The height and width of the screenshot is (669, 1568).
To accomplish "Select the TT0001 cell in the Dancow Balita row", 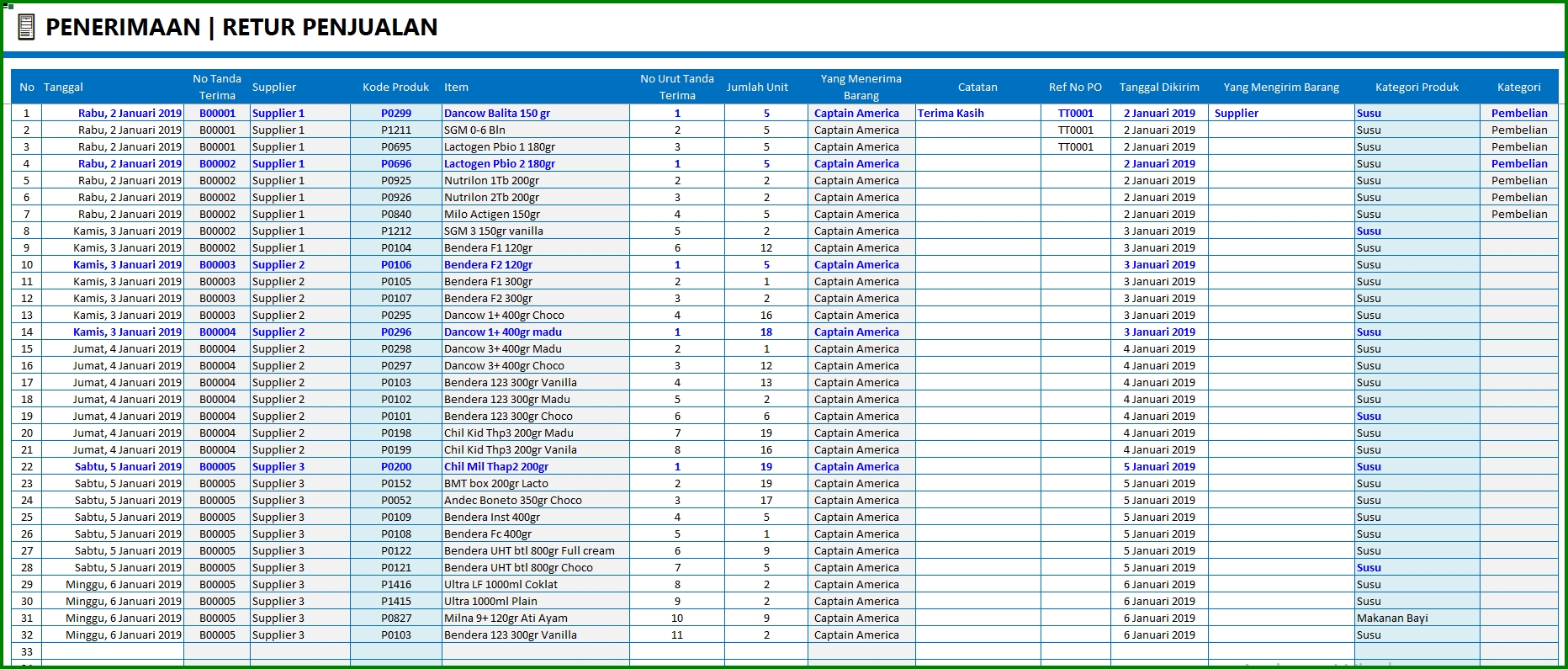I will point(1076,113).
